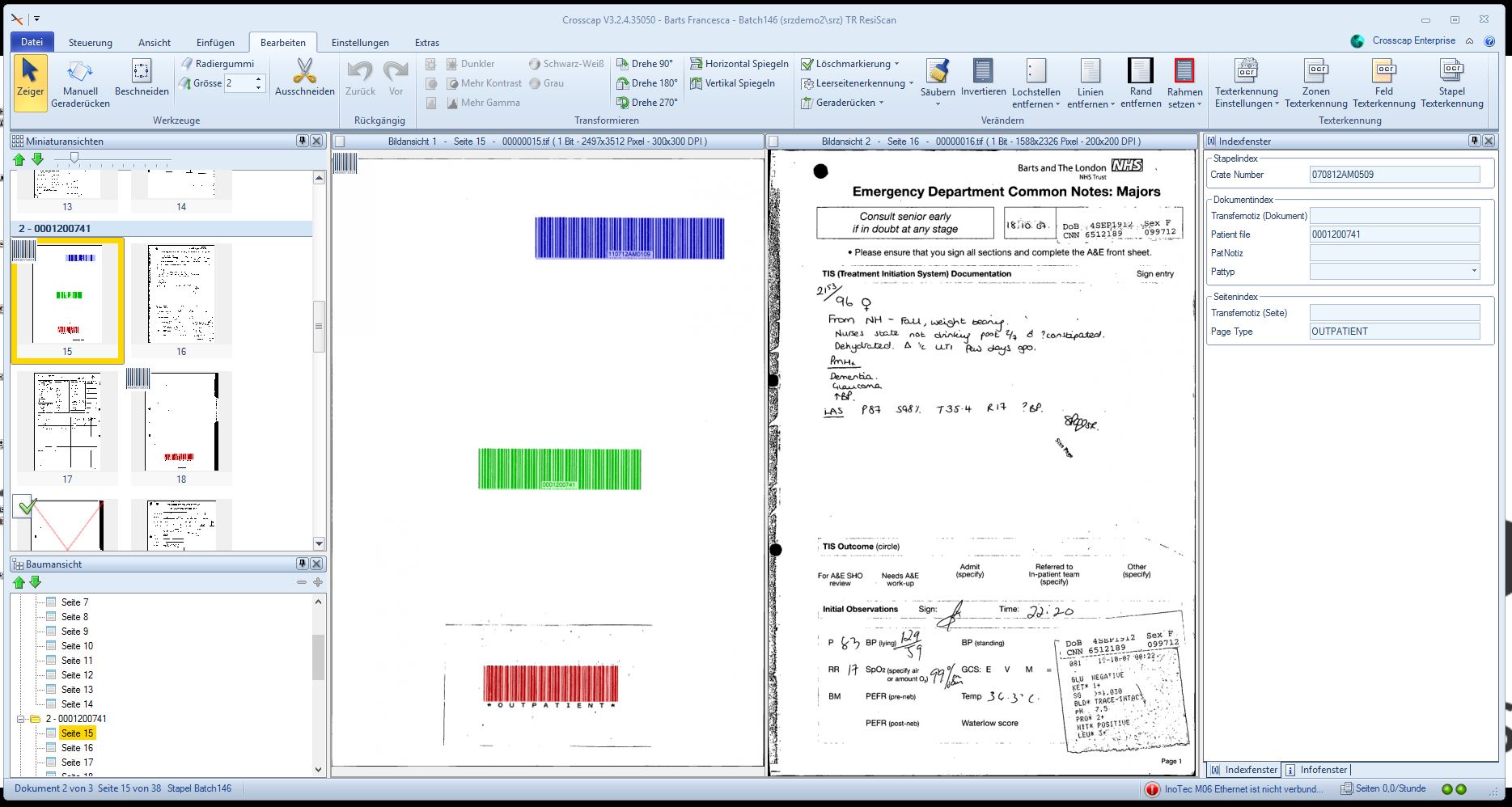Use the Rahmen setzen tool
This screenshot has width=1512, height=807.
[1184, 83]
